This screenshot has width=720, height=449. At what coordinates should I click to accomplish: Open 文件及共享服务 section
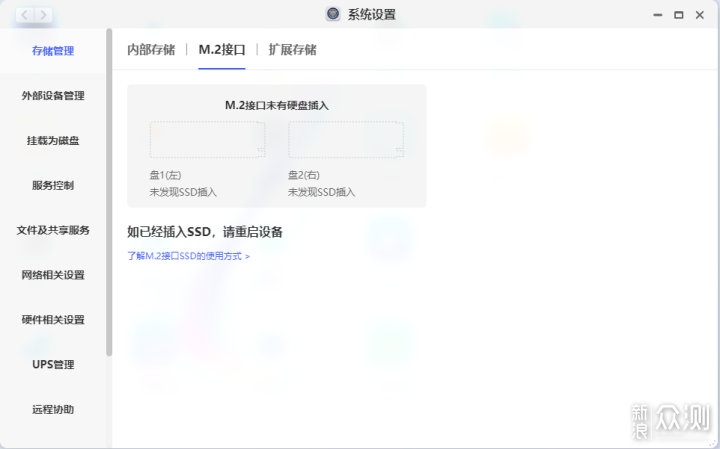pyautogui.click(x=53, y=230)
